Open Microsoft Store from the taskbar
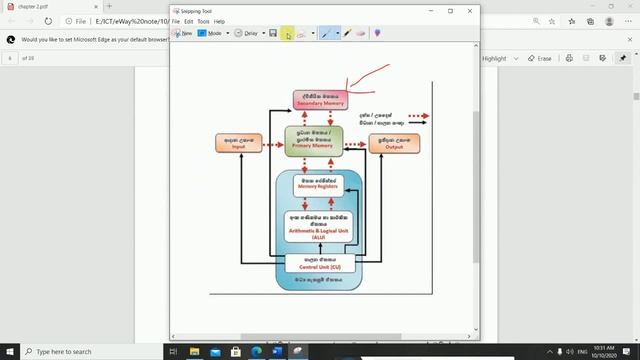 click(x=236, y=351)
